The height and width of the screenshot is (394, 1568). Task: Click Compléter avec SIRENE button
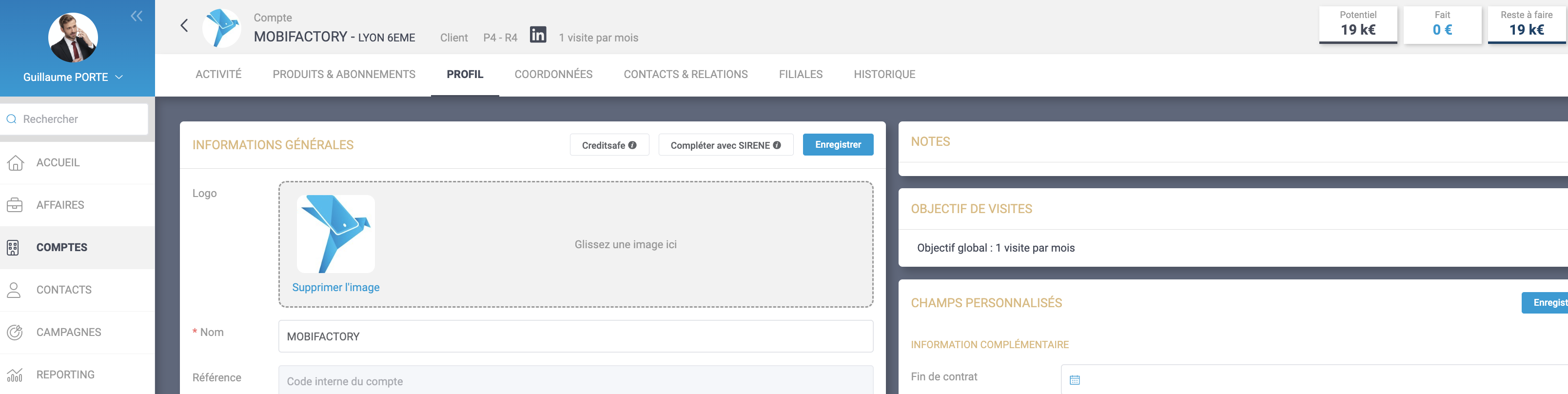point(725,145)
